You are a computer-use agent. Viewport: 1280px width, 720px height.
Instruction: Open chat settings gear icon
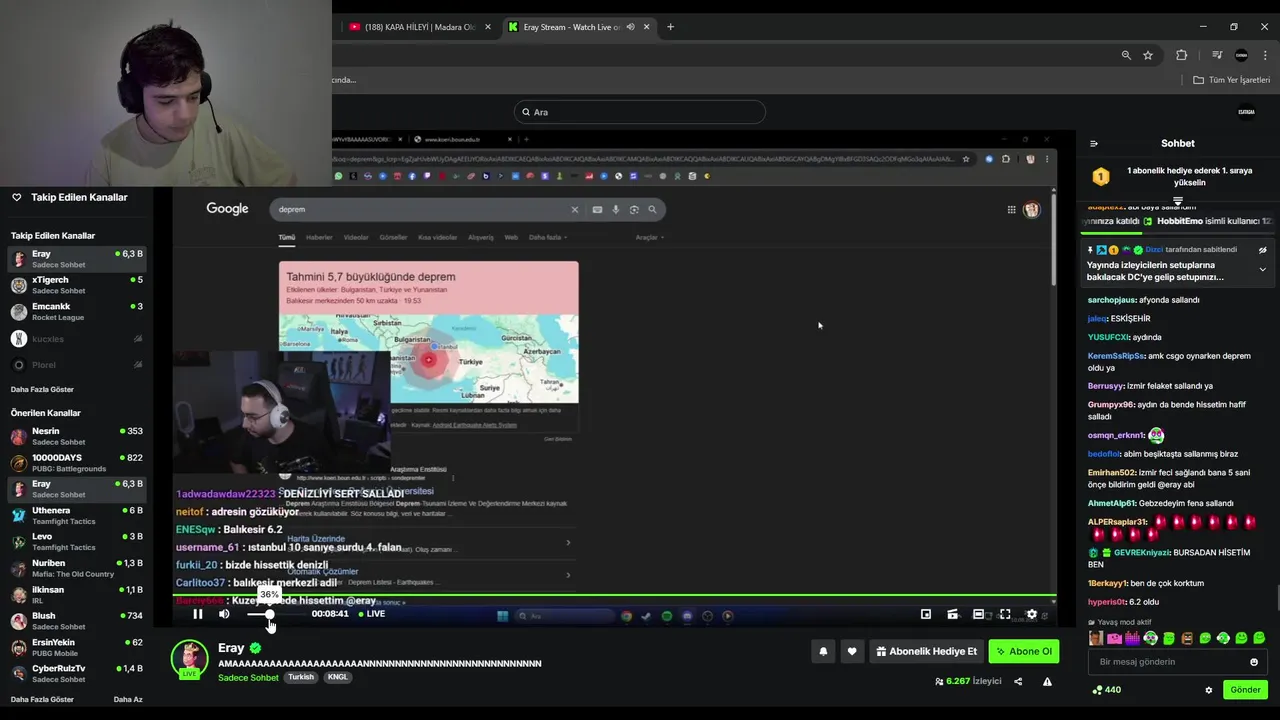[1208, 690]
